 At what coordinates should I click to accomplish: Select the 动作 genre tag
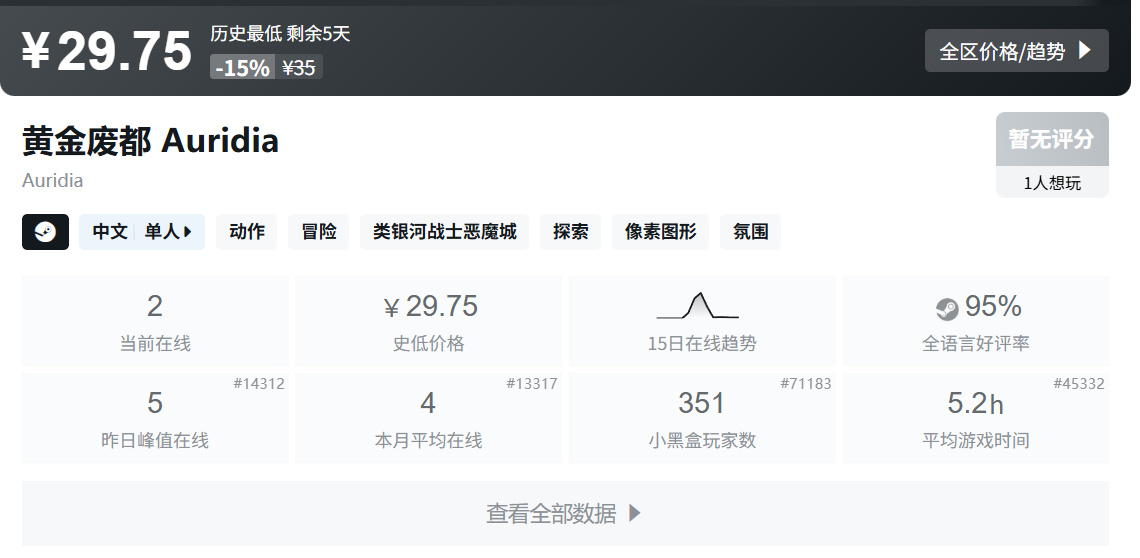click(x=246, y=232)
